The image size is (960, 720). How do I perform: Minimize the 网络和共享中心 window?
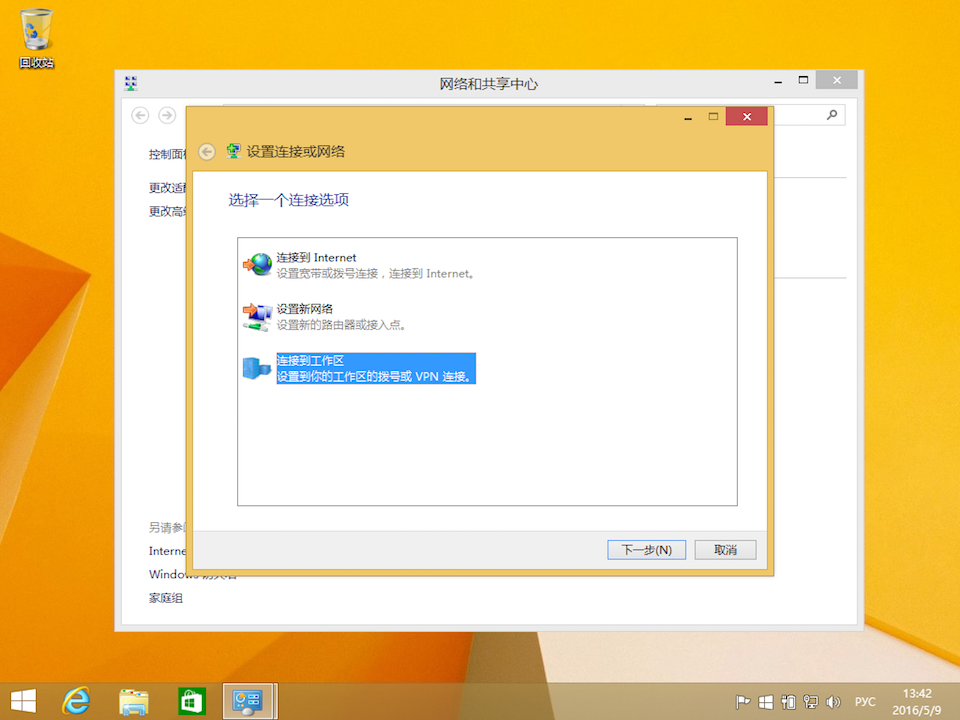[778, 80]
